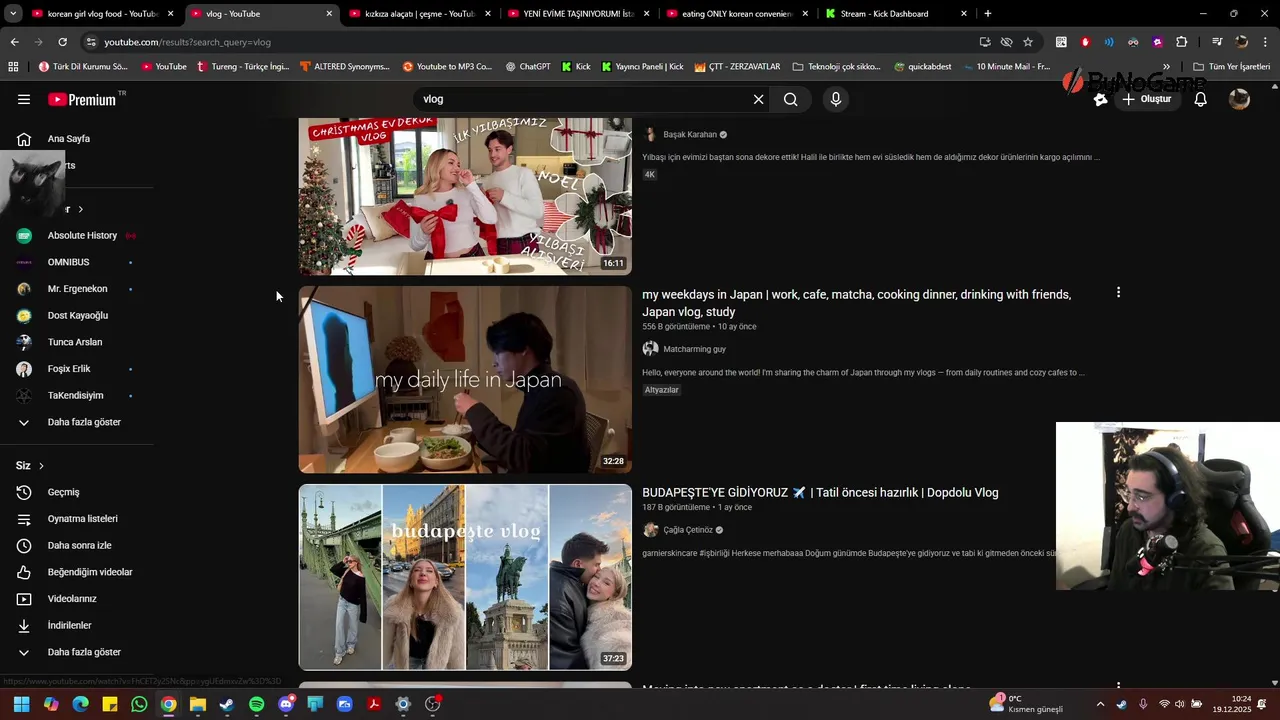Viewport: 1280px width, 720px height.
Task: Start voice search with the microphone
Action: [836, 99]
